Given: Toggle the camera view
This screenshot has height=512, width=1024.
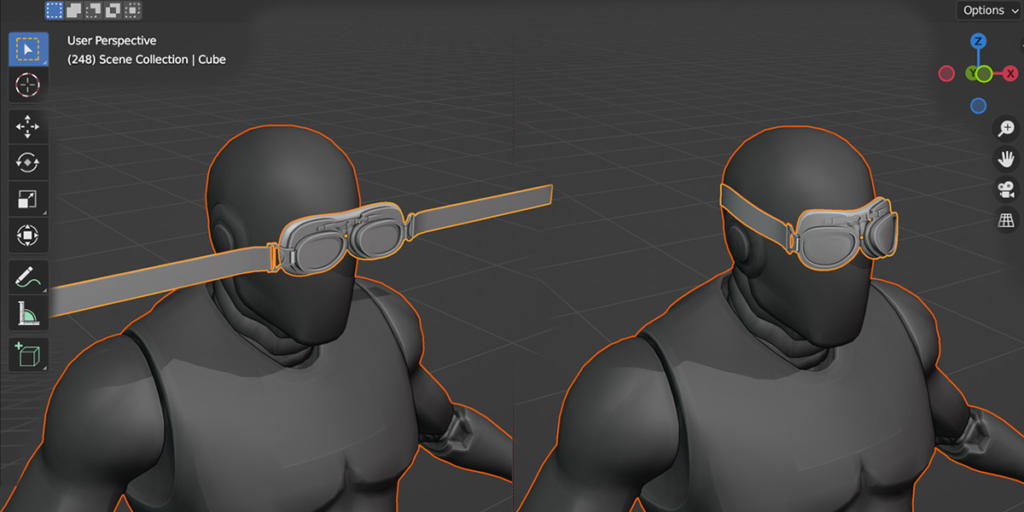Looking at the screenshot, I should 1006,190.
